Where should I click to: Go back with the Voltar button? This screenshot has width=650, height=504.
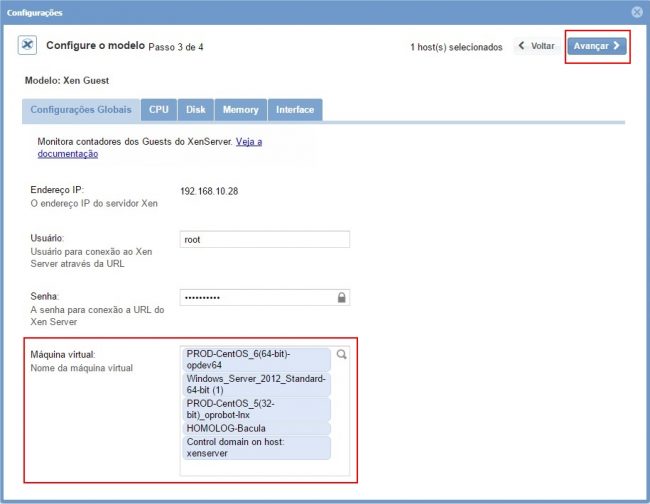coord(536,46)
